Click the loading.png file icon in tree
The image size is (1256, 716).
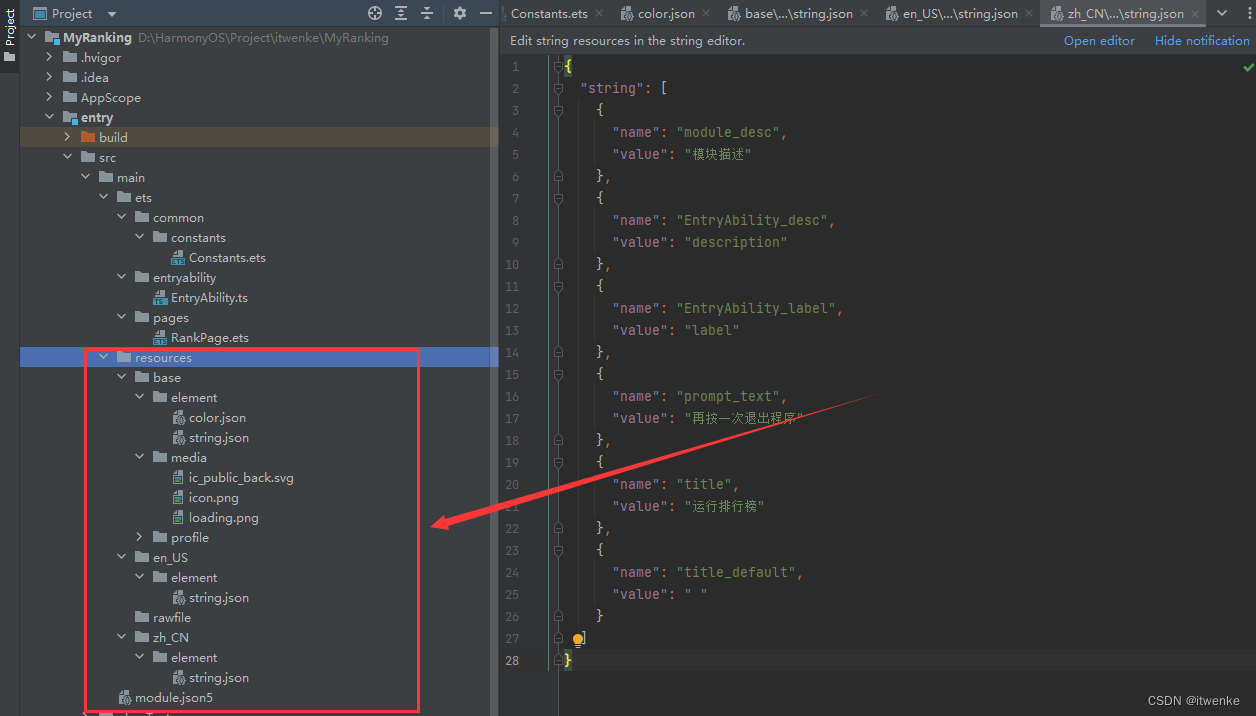[178, 518]
